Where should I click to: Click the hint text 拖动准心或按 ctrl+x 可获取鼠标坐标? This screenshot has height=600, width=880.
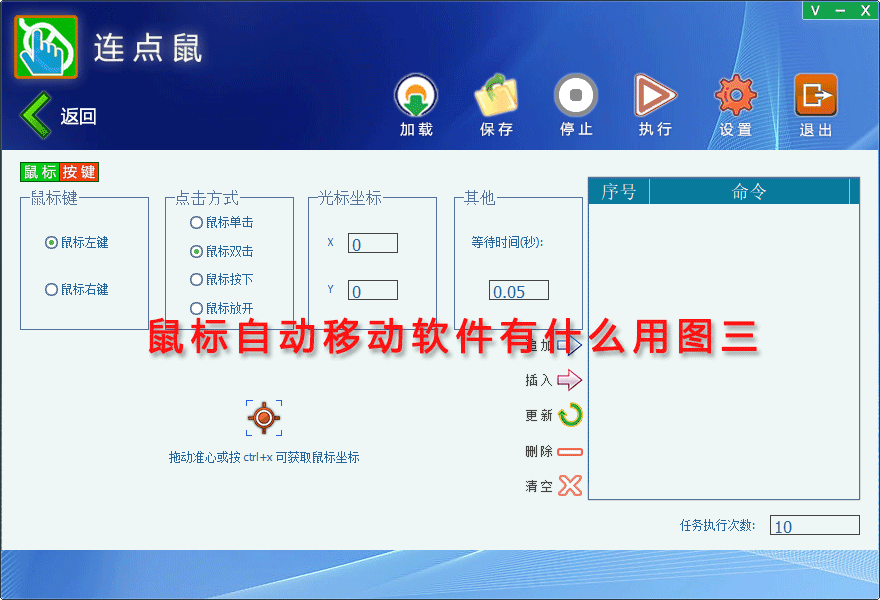(x=264, y=457)
